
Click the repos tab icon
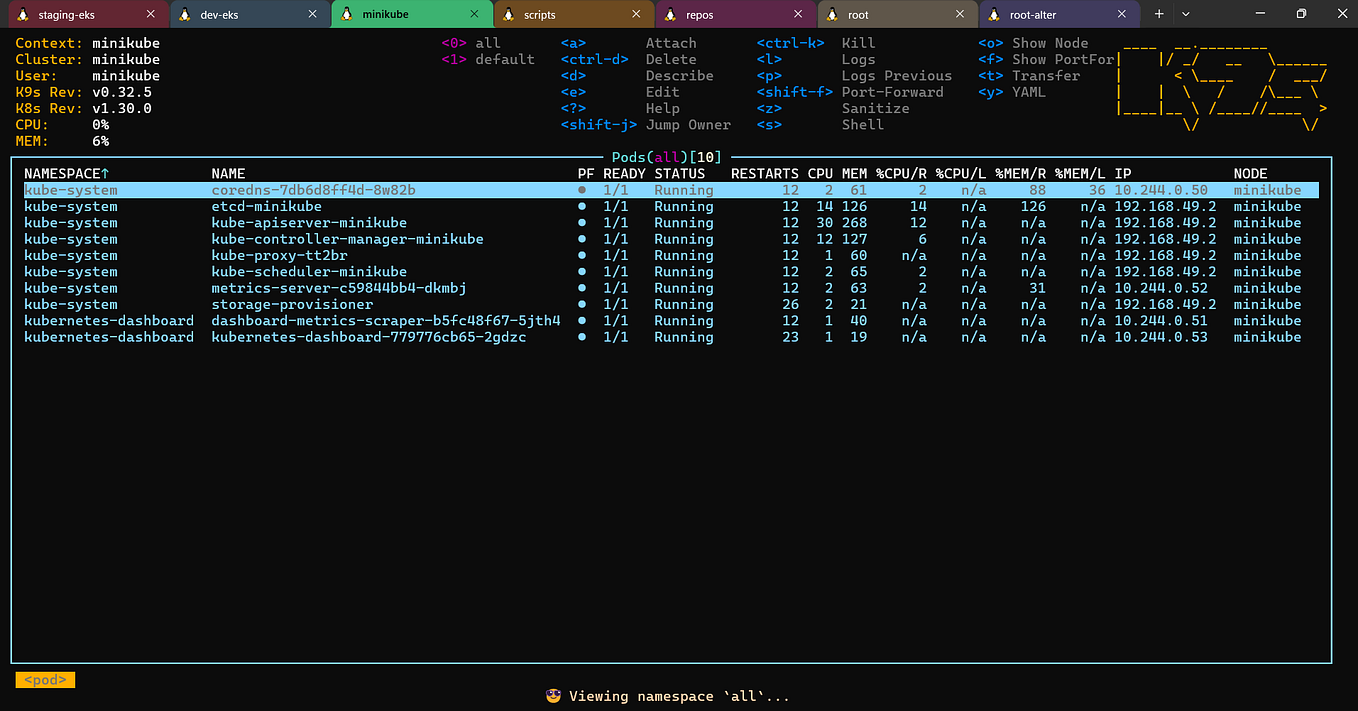[x=669, y=14]
